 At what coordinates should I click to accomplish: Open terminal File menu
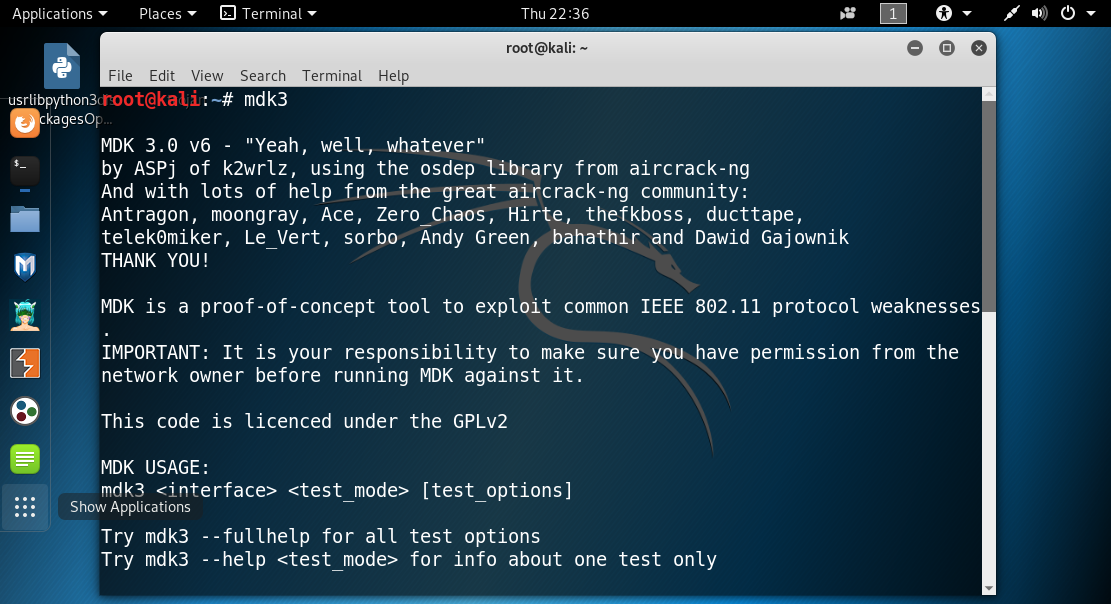[120, 76]
